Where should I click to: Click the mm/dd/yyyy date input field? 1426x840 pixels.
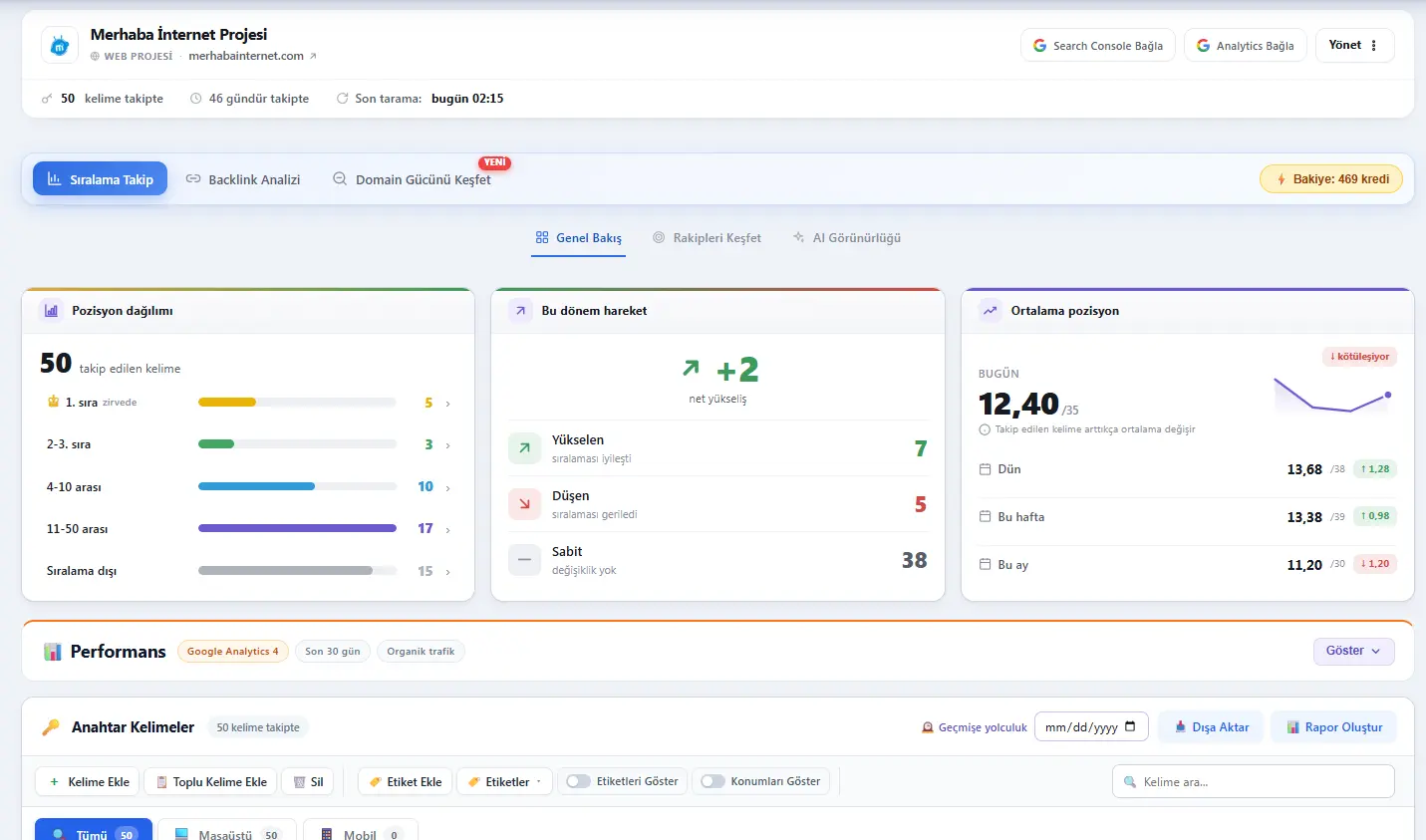pyautogui.click(x=1091, y=726)
